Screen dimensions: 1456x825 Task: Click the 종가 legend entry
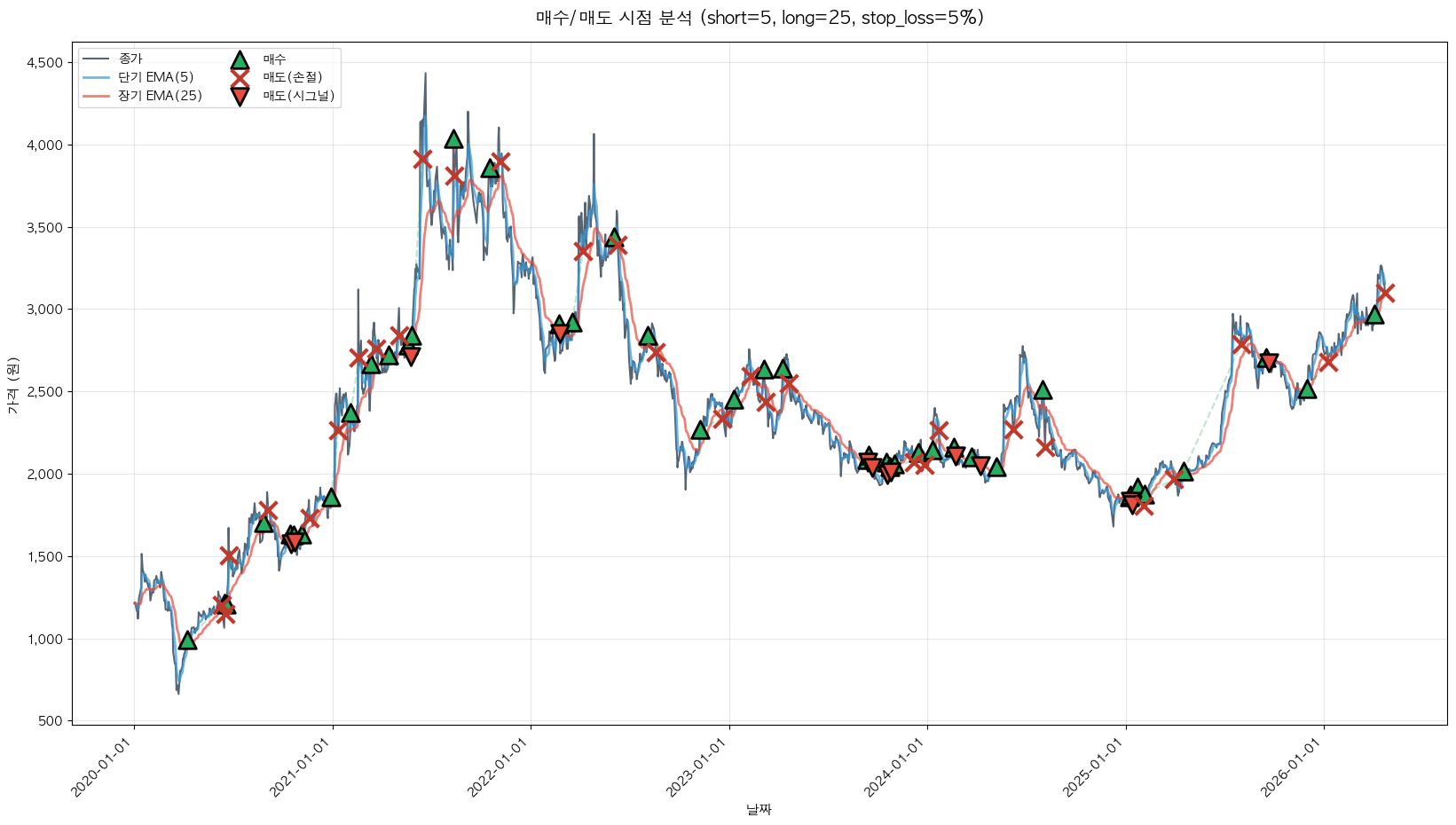(130, 59)
